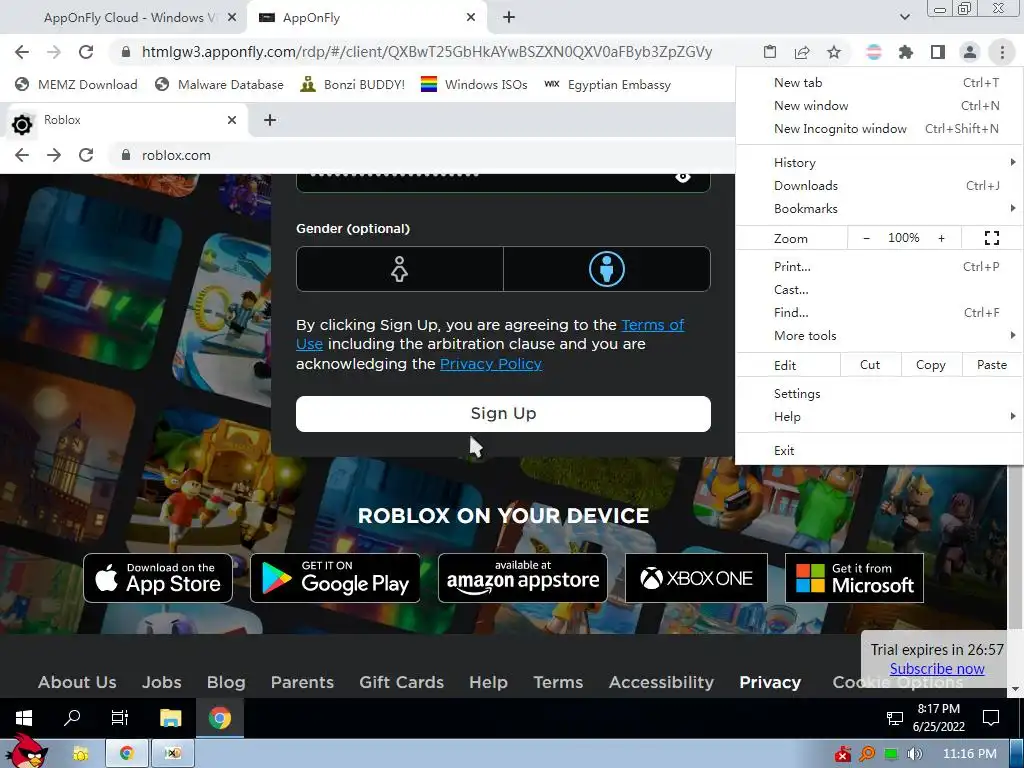Open a New Incognito window

pyautogui.click(x=879, y=129)
